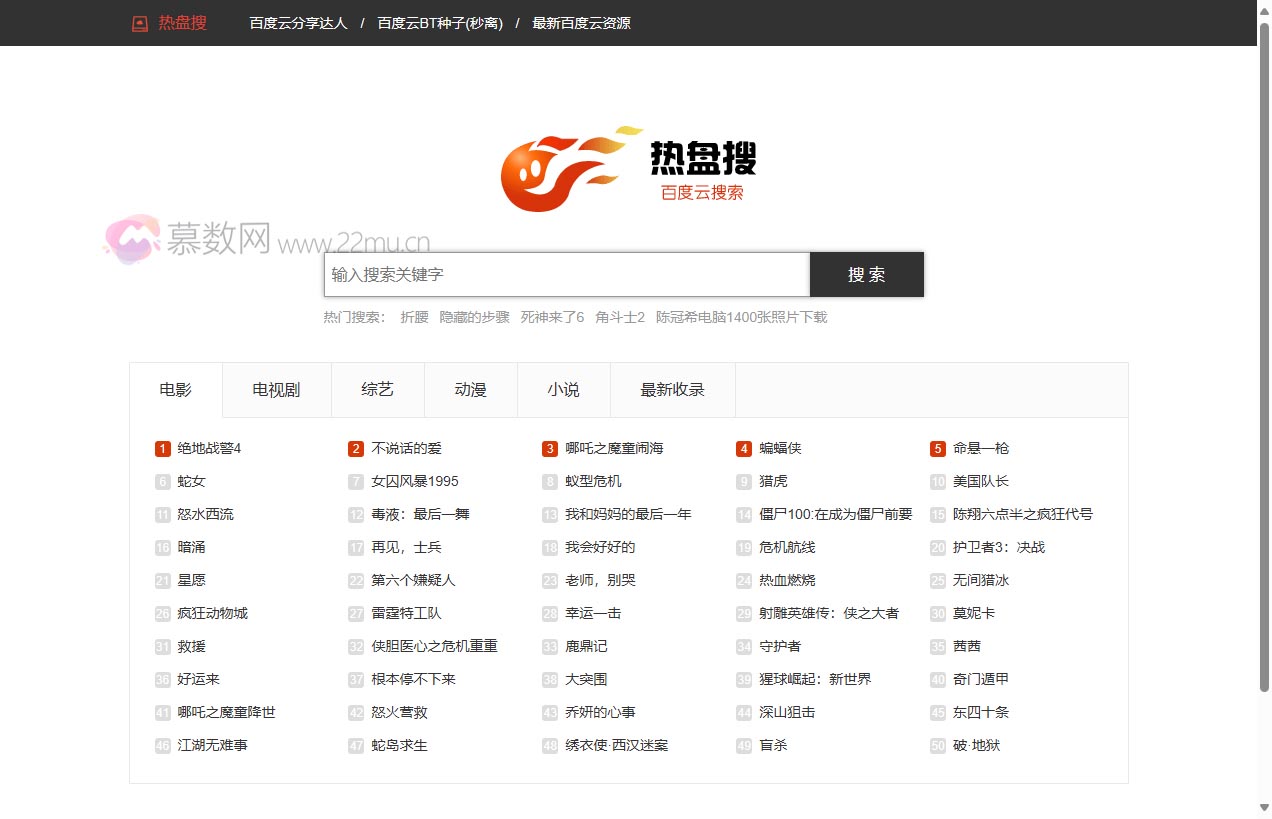The width and height of the screenshot is (1272, 819).
Task: Show the 最新收录 tab
Action: pyautogui.click(x=672, y=390)
